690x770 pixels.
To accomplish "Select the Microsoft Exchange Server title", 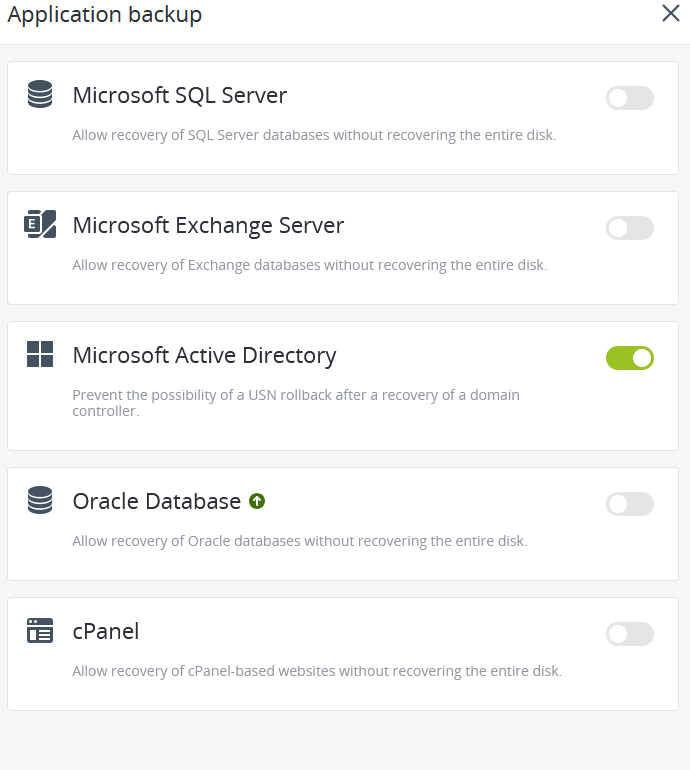I will coord(208,226).
